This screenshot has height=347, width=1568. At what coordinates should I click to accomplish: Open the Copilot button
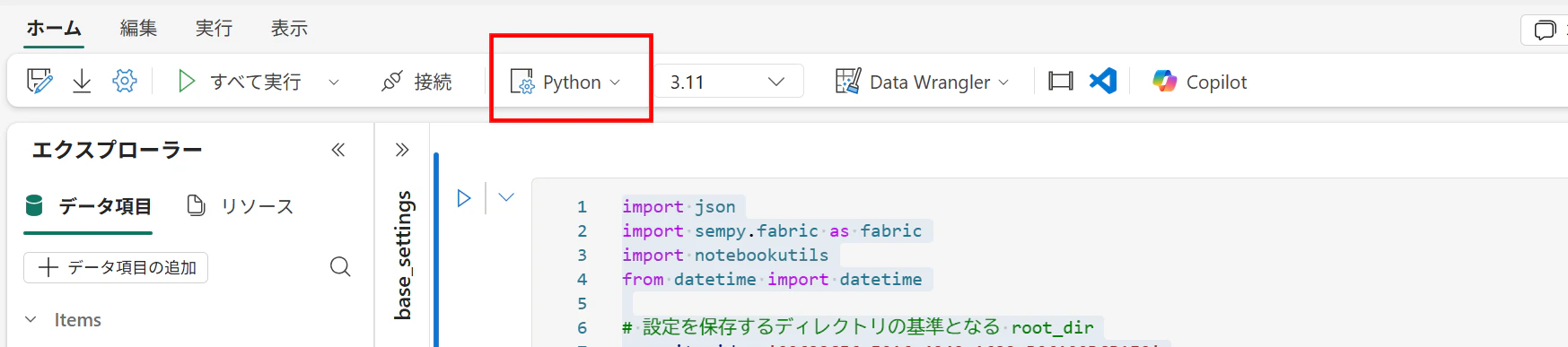[x=1200, y=82]
